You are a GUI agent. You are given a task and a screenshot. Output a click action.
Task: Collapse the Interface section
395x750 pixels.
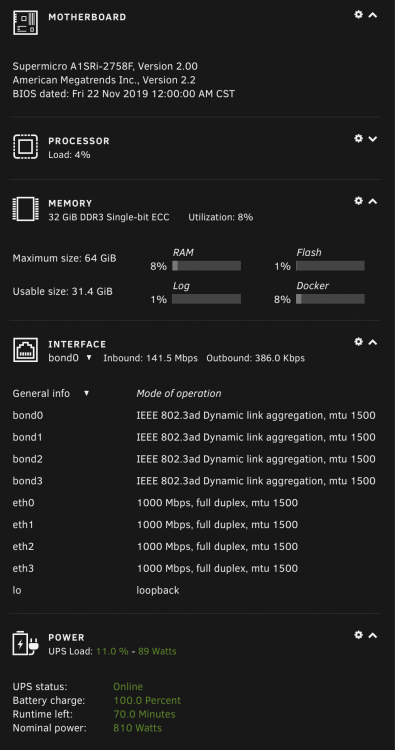pos(373,342)
